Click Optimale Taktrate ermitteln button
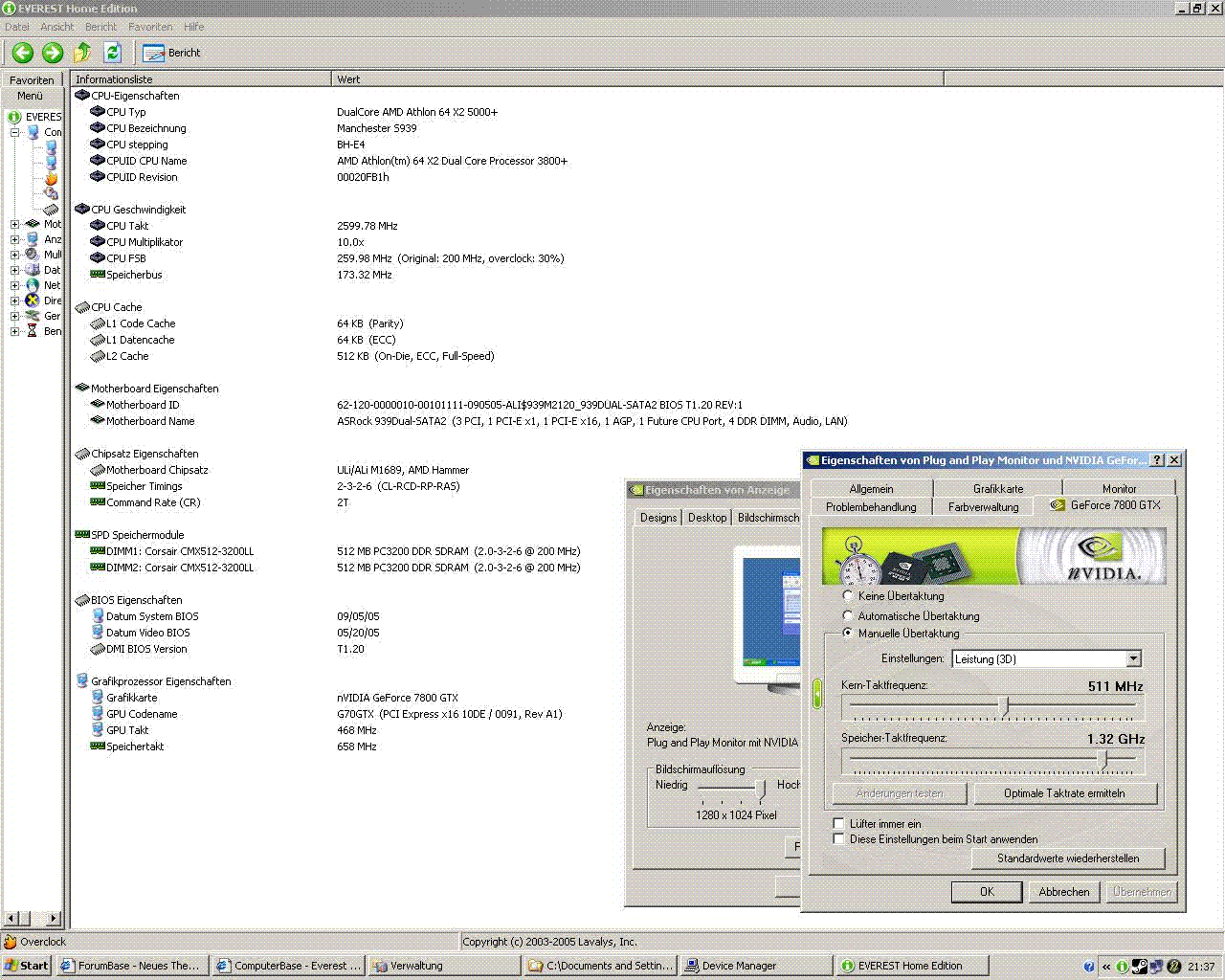Image resolution: width=1225 pixels, height=980 pixels. pos(1064,793)
